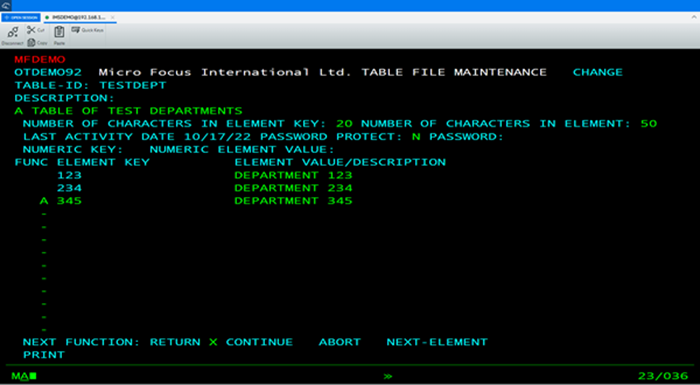700x385 pixels.
Task: Click the Disconnect icon in toolbar
Action: (12, 33)
